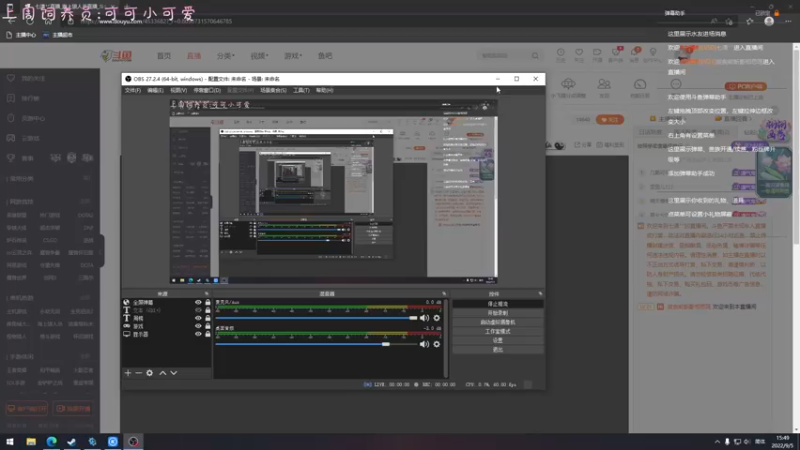This screenshot has height=450, width=800.
Task: Toggle visibility of the 显示器 source
Action: coord(198,334)
